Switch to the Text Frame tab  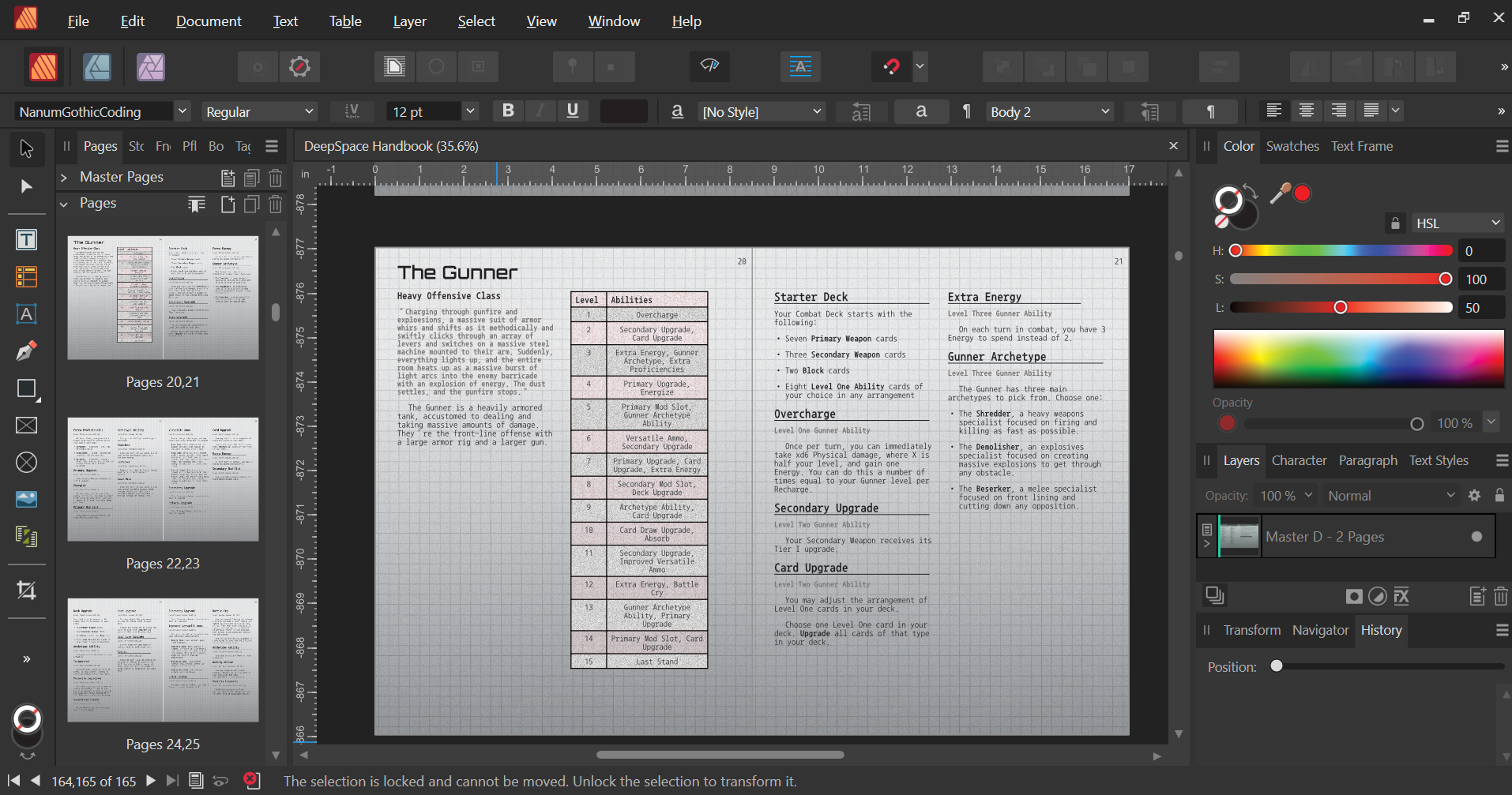click(x=1362, y=146)
